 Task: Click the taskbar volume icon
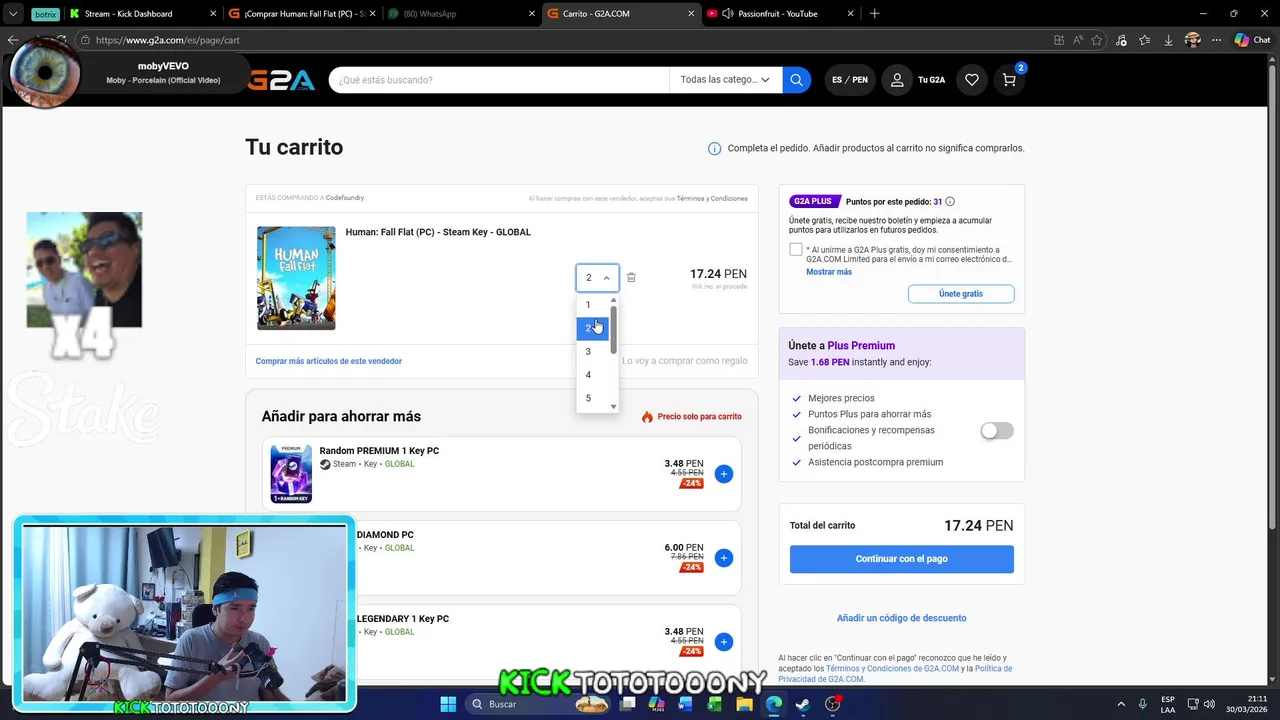pos(1210,704)
